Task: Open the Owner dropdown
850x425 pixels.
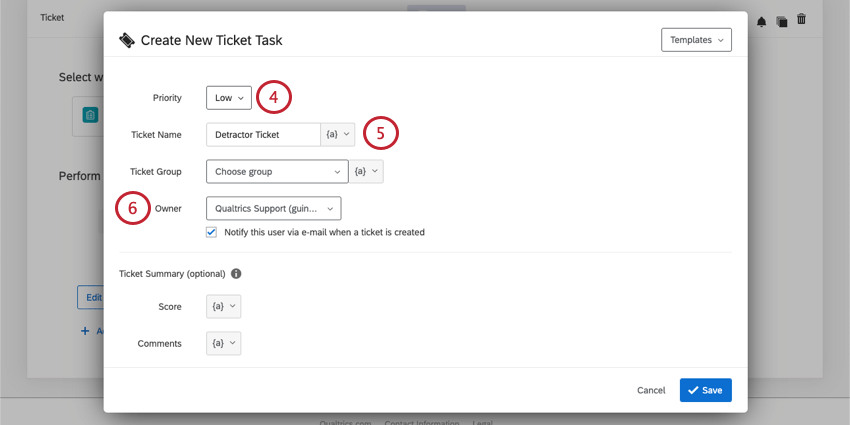Action: pyautogui.click(x=273, y=208)
